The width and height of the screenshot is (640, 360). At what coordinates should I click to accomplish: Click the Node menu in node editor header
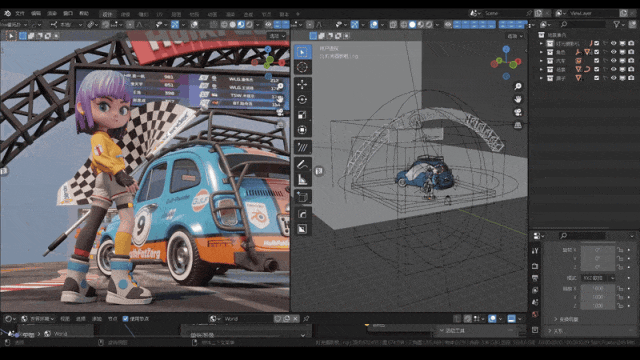112,319
